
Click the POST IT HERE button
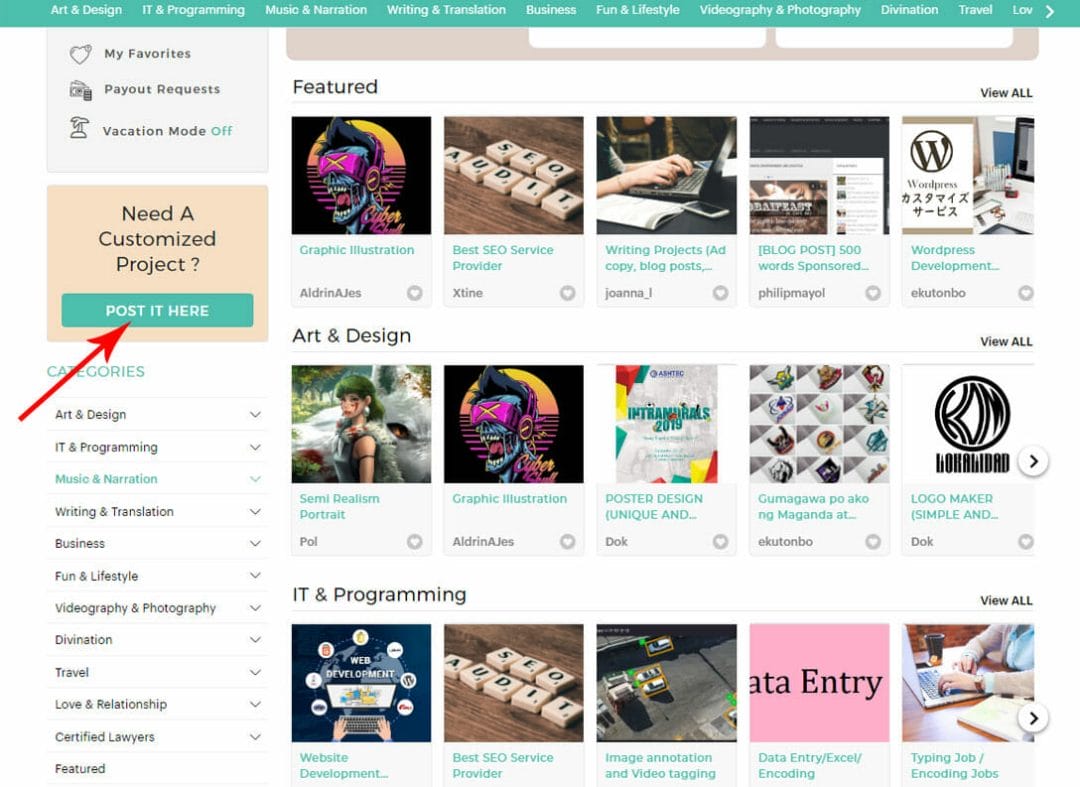pyautogui.click(x=157, y=311)
